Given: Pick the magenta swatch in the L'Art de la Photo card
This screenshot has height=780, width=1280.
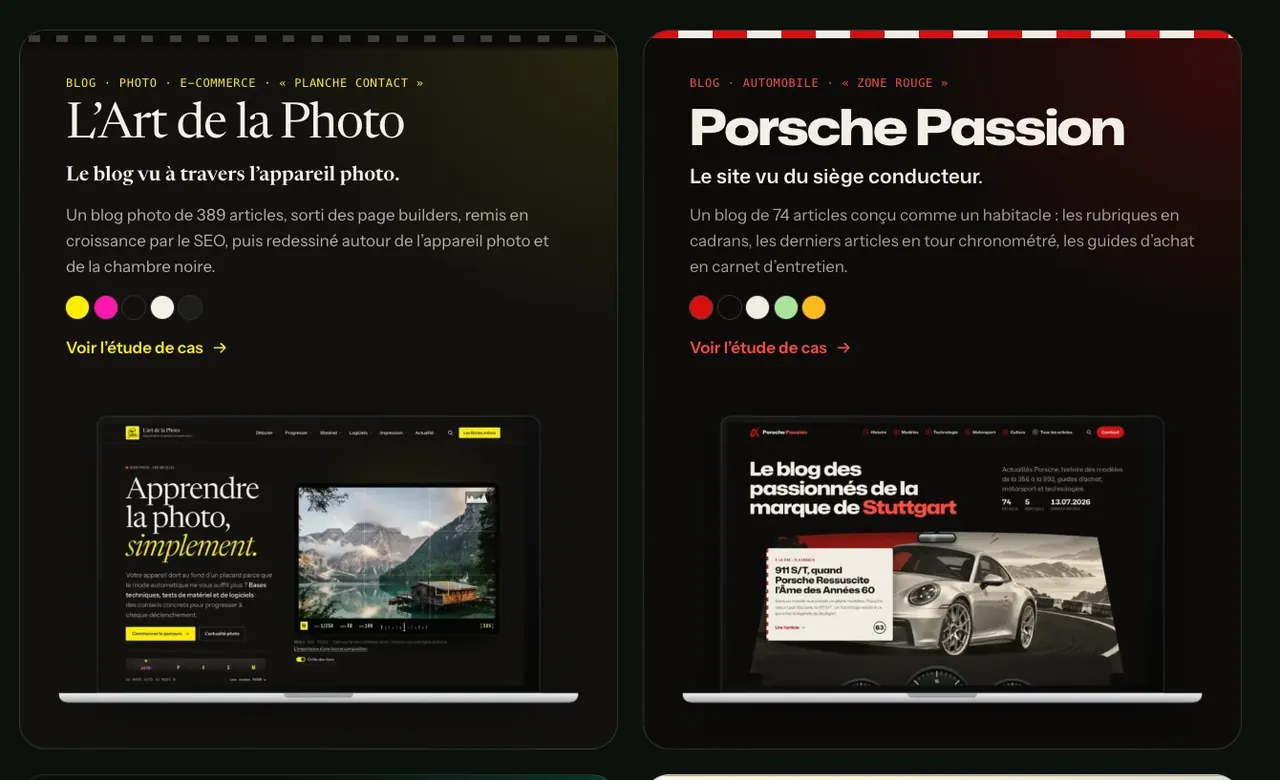Looking at the screenshot, I should click(106, 307).
